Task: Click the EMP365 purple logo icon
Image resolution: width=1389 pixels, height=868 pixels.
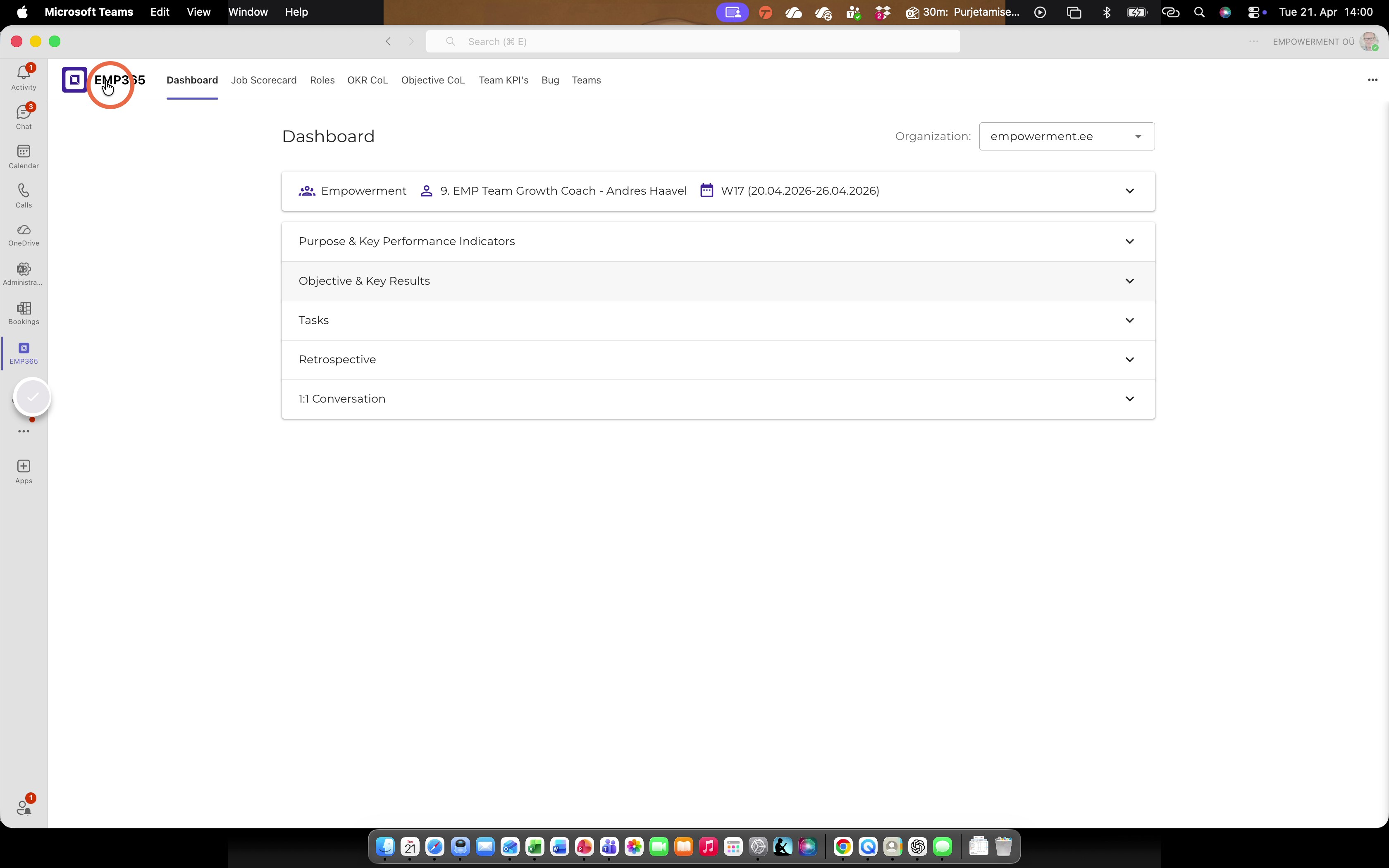Action: (x=74, y=80)
